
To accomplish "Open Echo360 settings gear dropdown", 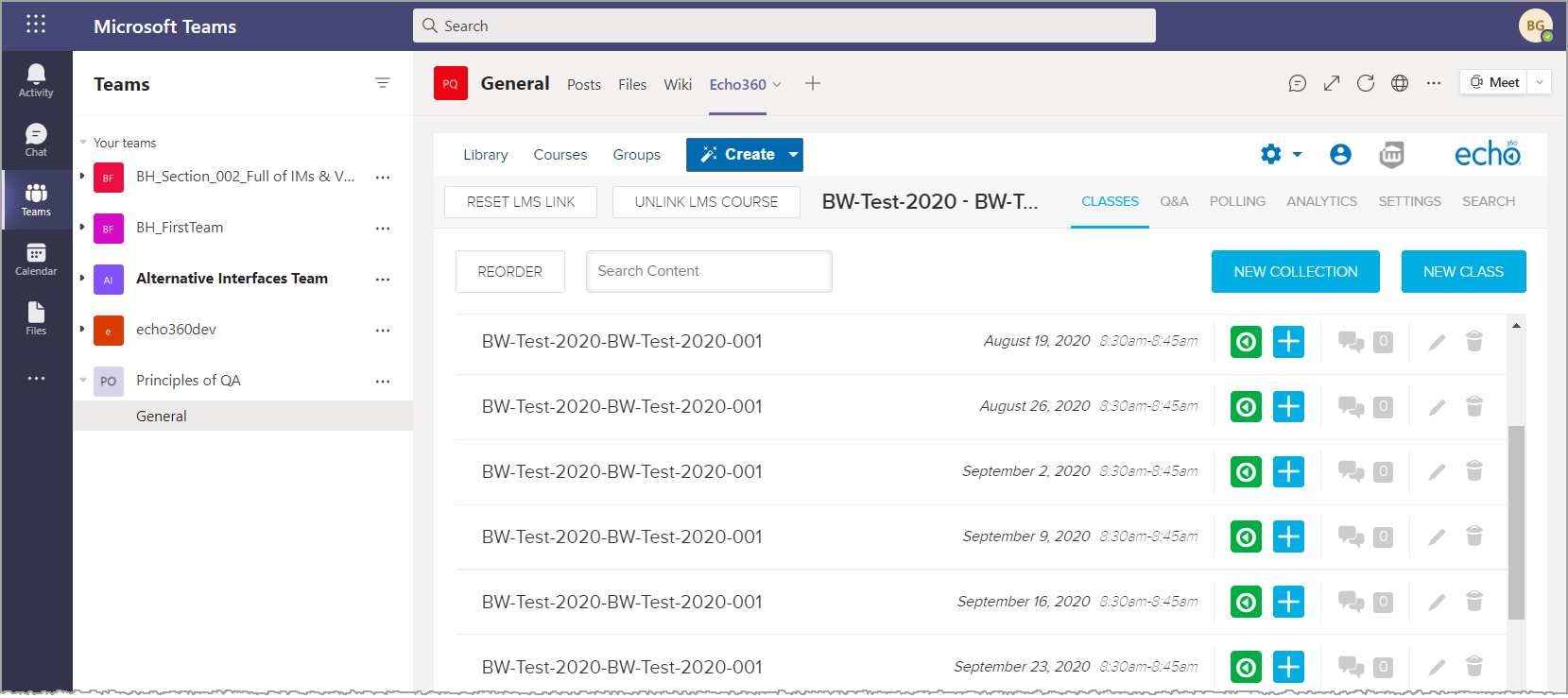I will coord(1281,154).
